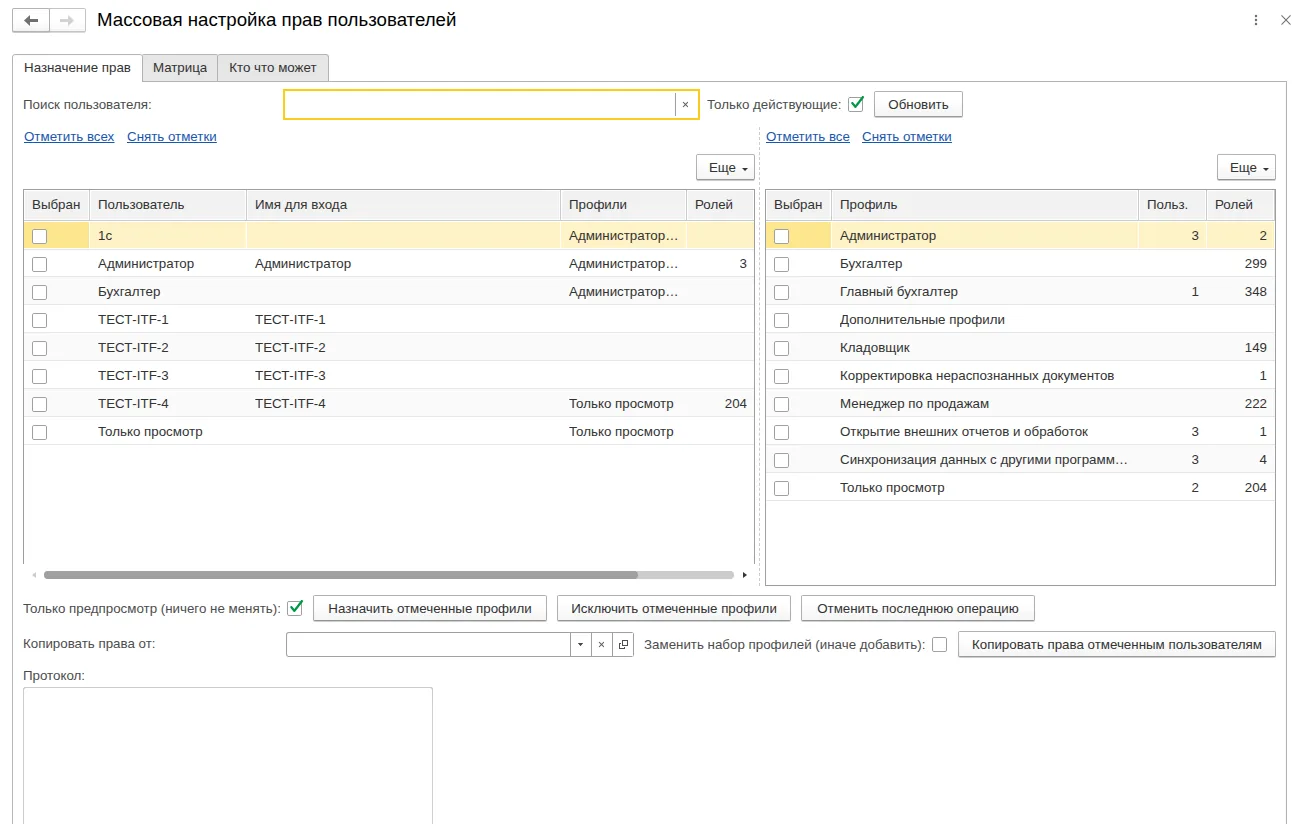Image resolution: width=1307 pixels, height=836 pixels.
Task: Click 'Назначить отмеченные профили'
Action: 430,608
